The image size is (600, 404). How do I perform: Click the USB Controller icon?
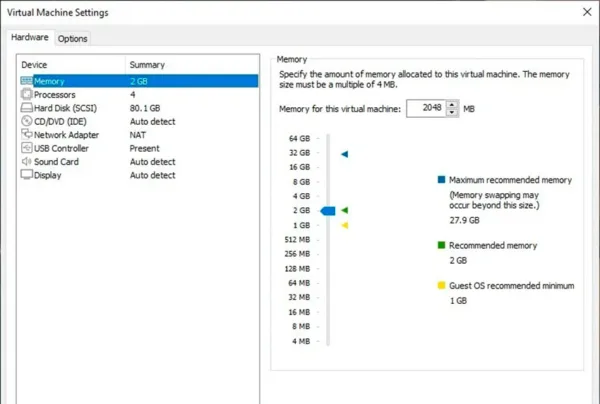click(26, 148)
